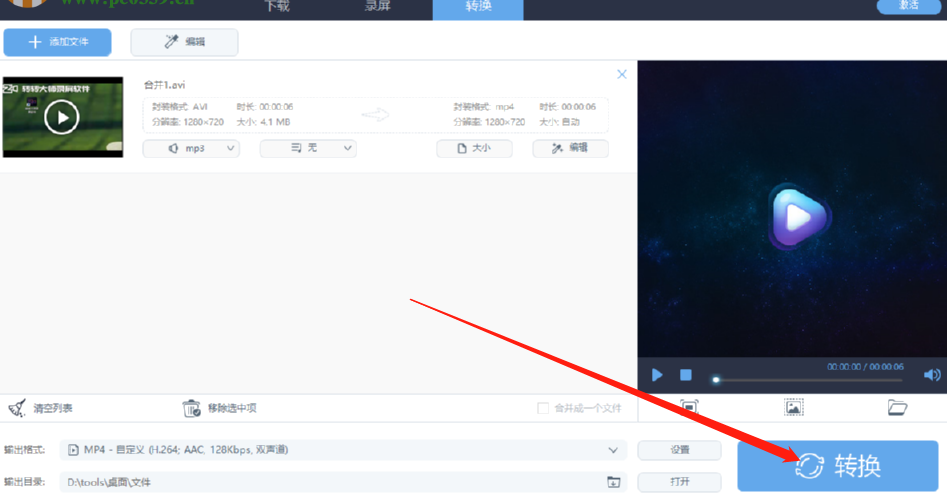The image size is (948, 497).
Task: Mute the preview volume speaker icon
Action: [x=932, y=375]
